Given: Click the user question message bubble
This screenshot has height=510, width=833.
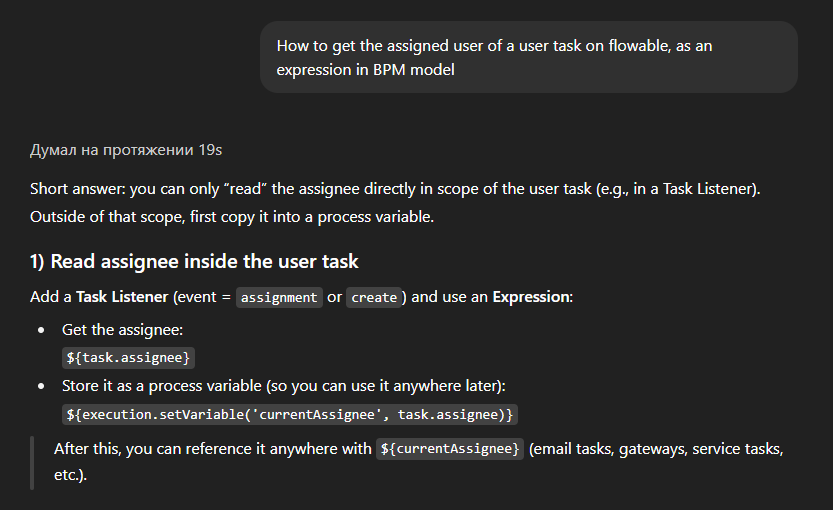Looking at the screenshot, I should pyautogui.click(x=528, y=58).
